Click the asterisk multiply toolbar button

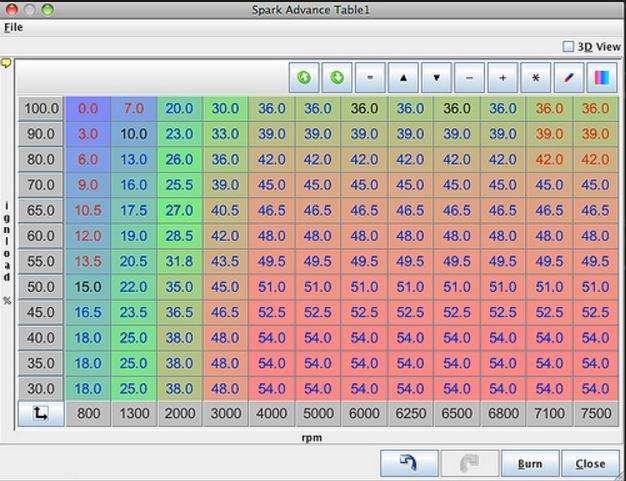(x=535, y=77)
